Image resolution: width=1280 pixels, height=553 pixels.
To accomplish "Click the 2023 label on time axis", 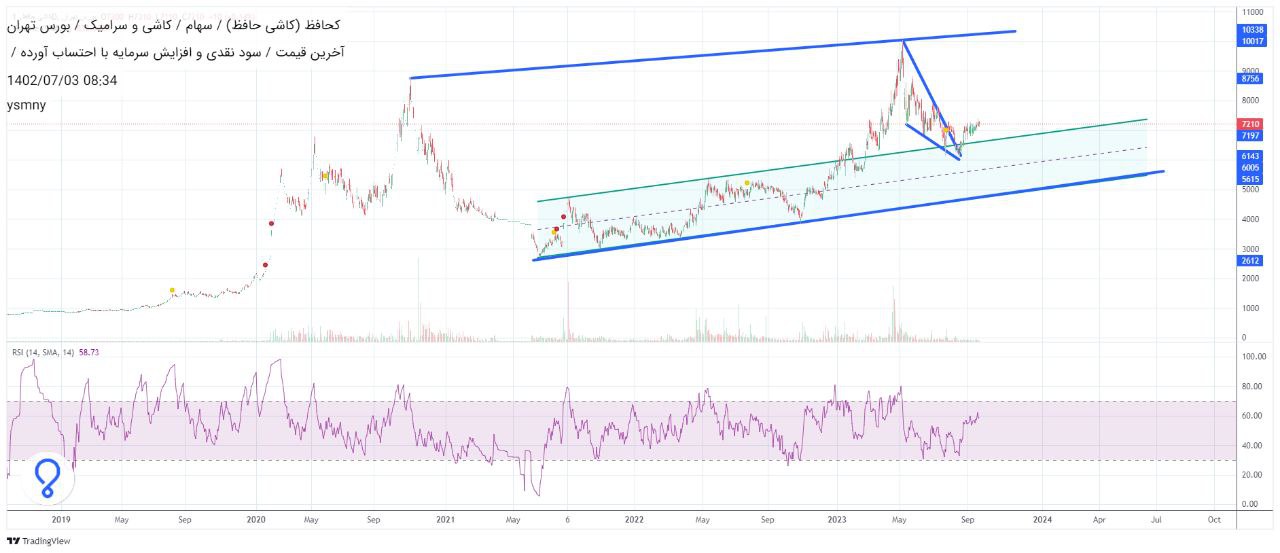I will pyautogui.click(x=838, y=520).
